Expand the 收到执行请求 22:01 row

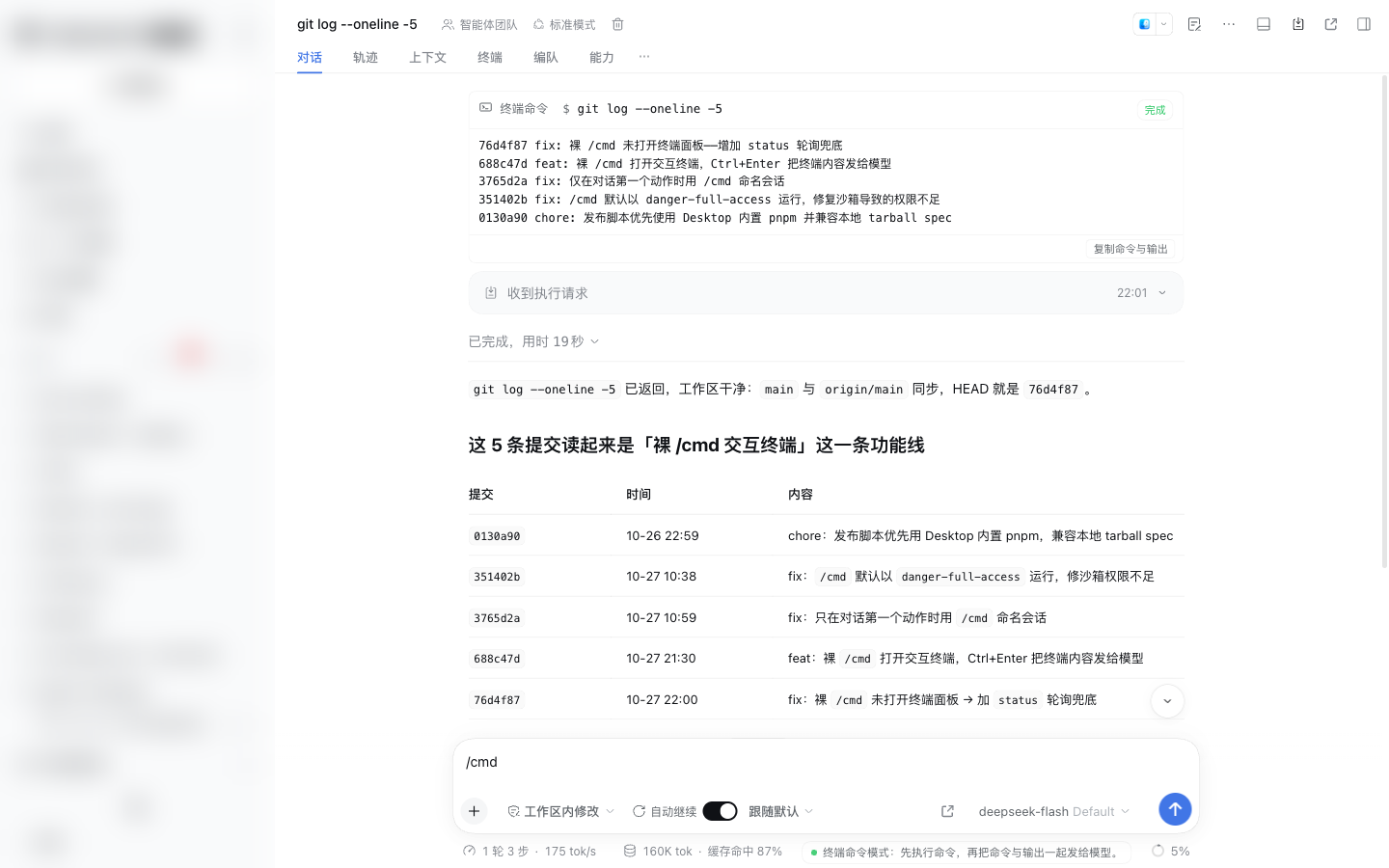pos(826,293)
